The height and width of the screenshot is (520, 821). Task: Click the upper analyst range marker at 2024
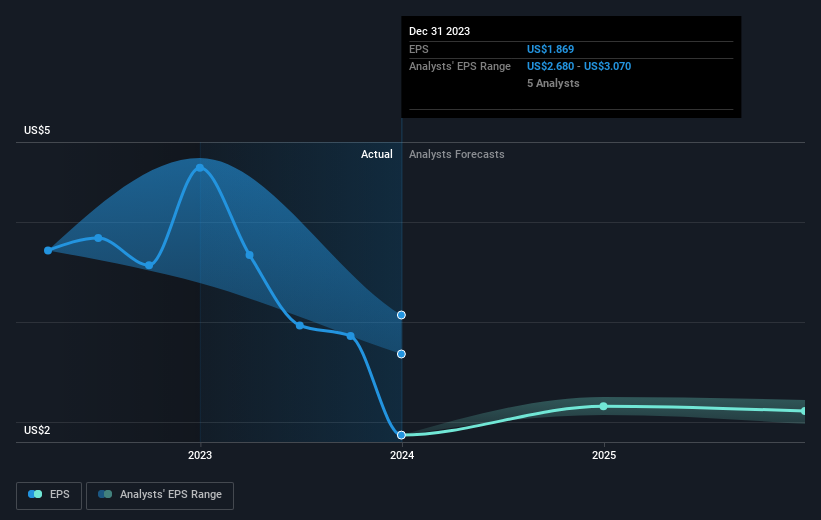tap(401, 315)
